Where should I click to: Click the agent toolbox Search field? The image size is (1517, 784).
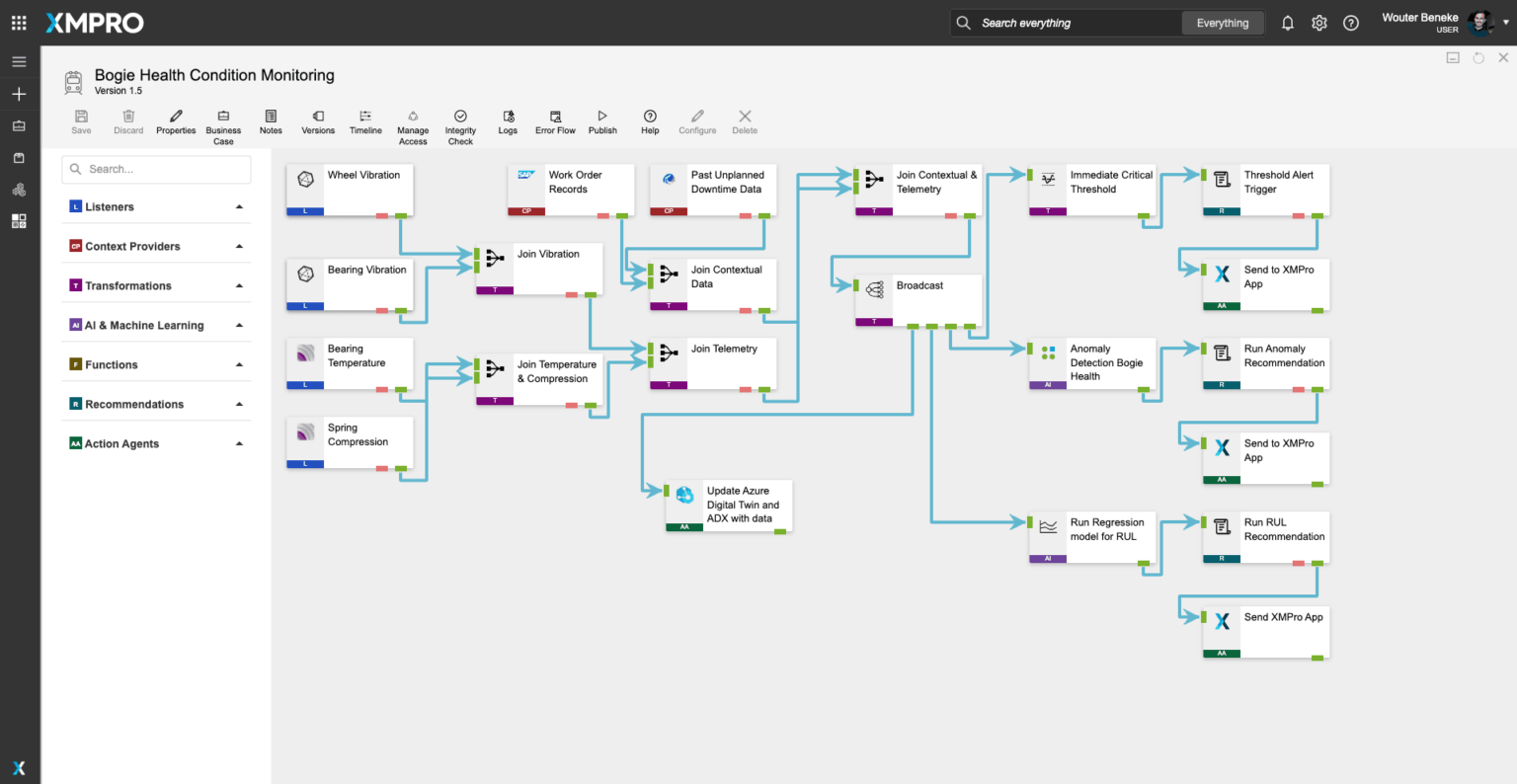(158, 170)
